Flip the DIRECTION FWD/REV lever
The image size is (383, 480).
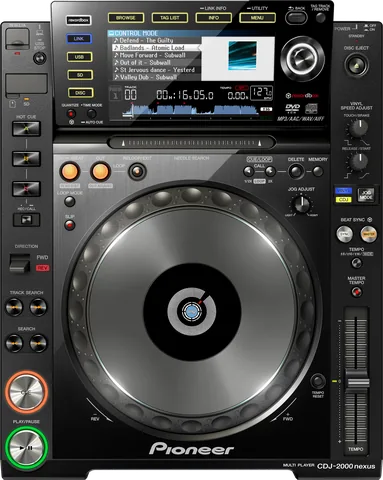(x=19, y=263)
